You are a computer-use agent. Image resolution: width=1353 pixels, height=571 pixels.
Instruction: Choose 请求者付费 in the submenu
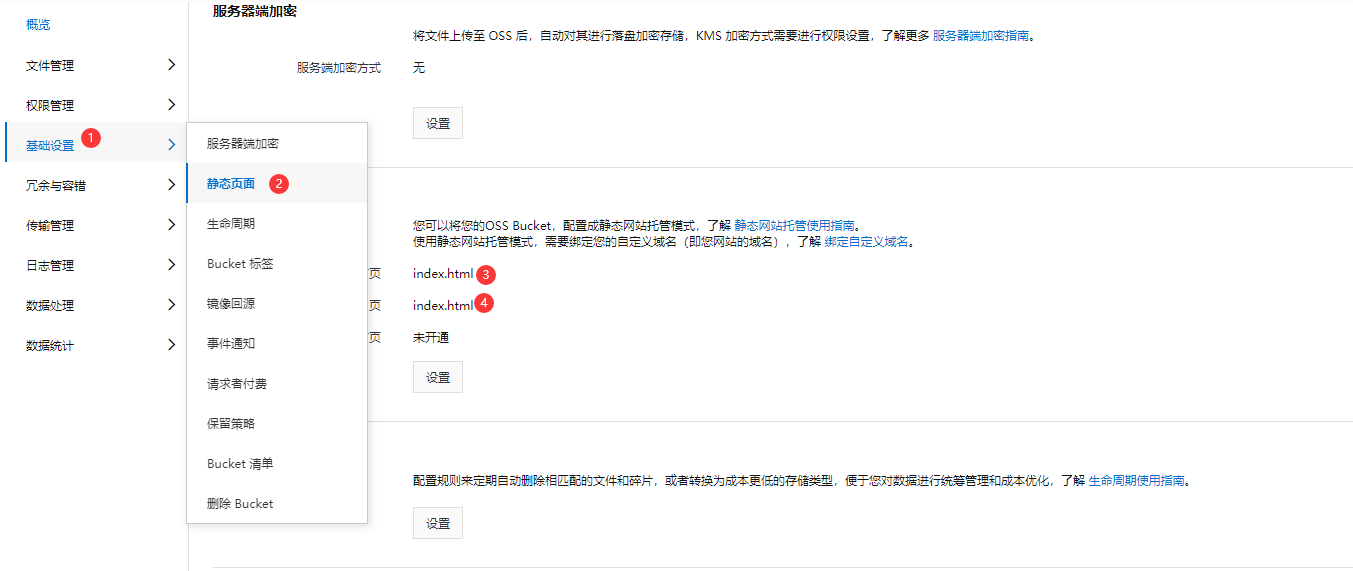277,383
